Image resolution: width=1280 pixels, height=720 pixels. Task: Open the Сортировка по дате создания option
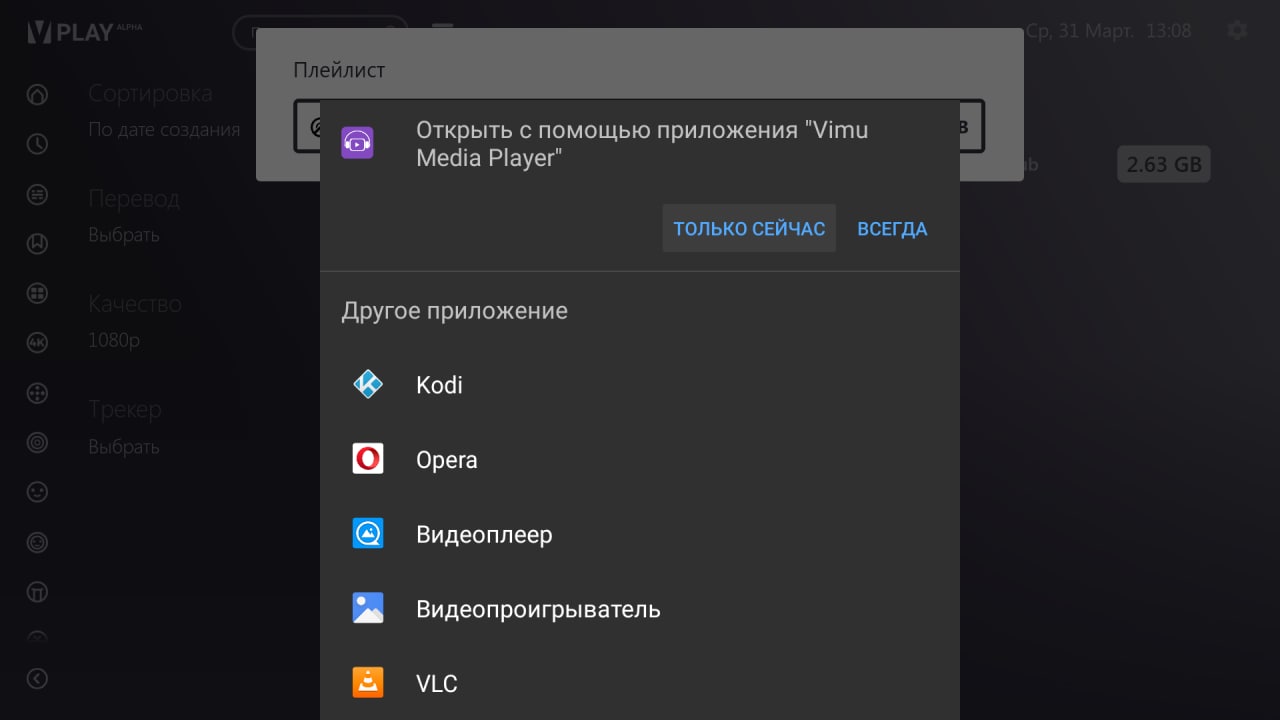click(164, 111)
